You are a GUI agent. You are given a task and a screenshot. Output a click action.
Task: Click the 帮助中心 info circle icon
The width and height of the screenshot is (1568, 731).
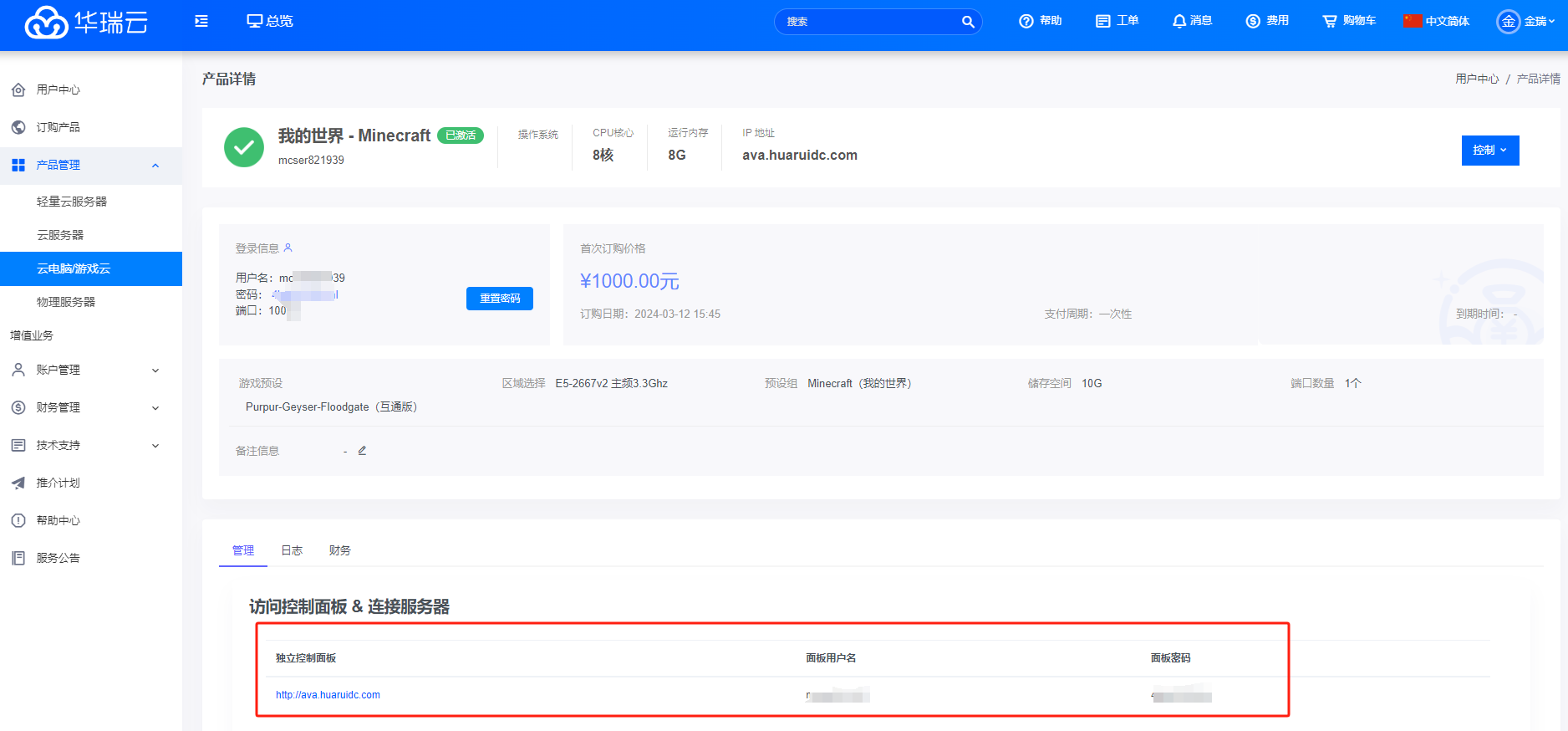click(x=18, y=520)
